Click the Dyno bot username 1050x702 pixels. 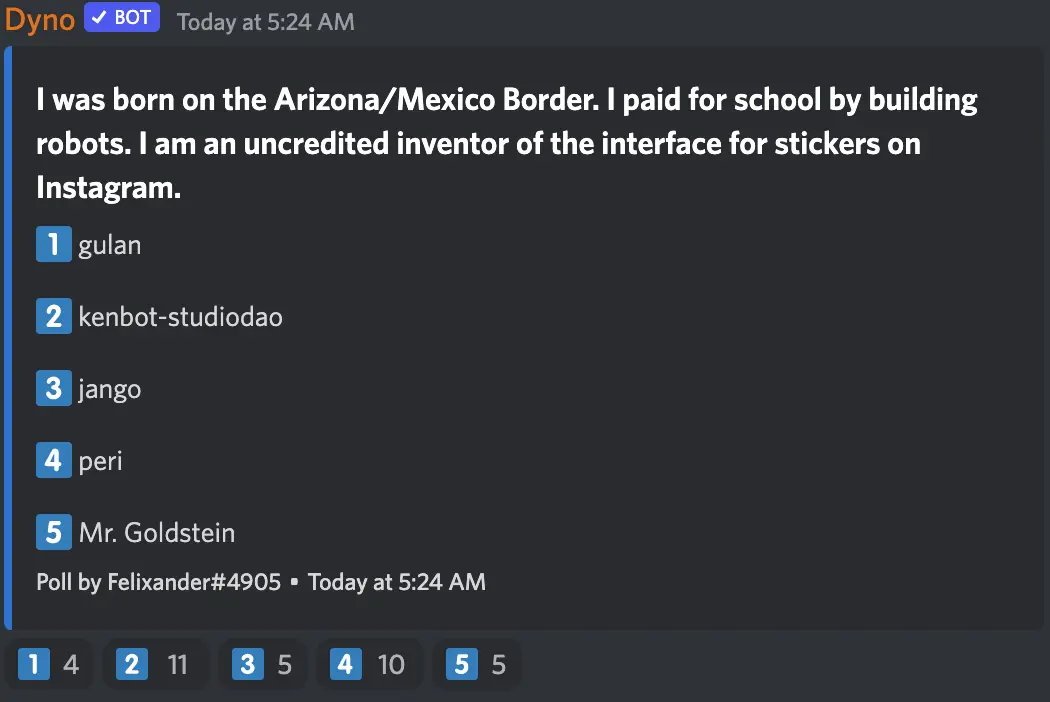(39, 19)
